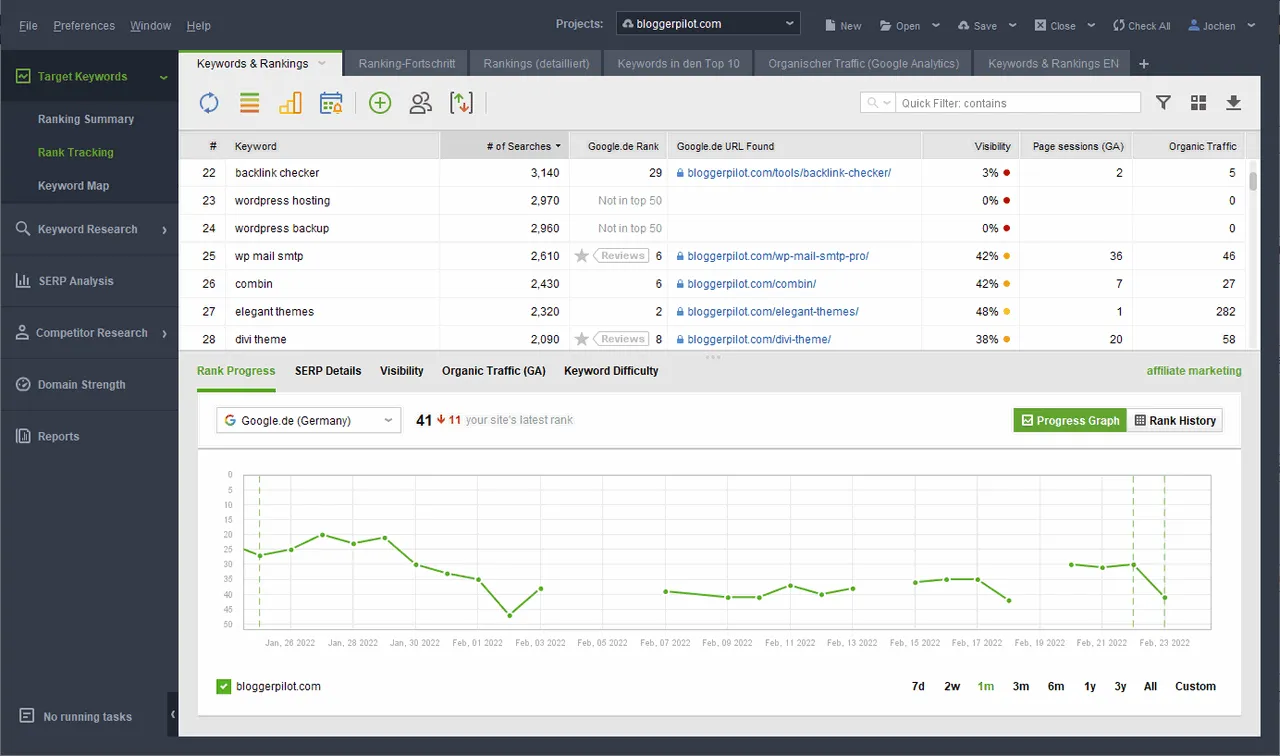Open the bloggerpilot.com Projects dropdown
The height and width of the screenshot is (756, 1280).
click(708, 24)
